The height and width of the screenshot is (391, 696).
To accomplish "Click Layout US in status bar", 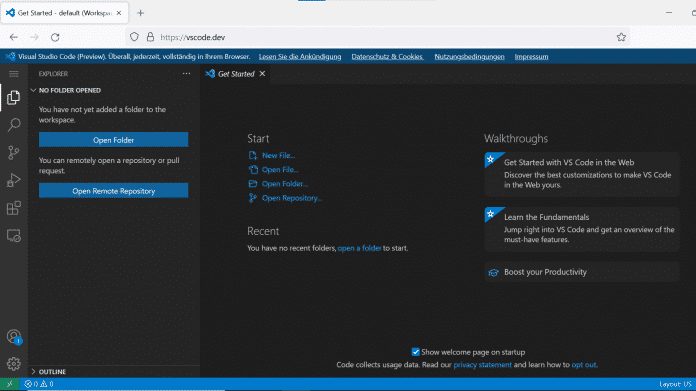I will [x=675, y=384].
